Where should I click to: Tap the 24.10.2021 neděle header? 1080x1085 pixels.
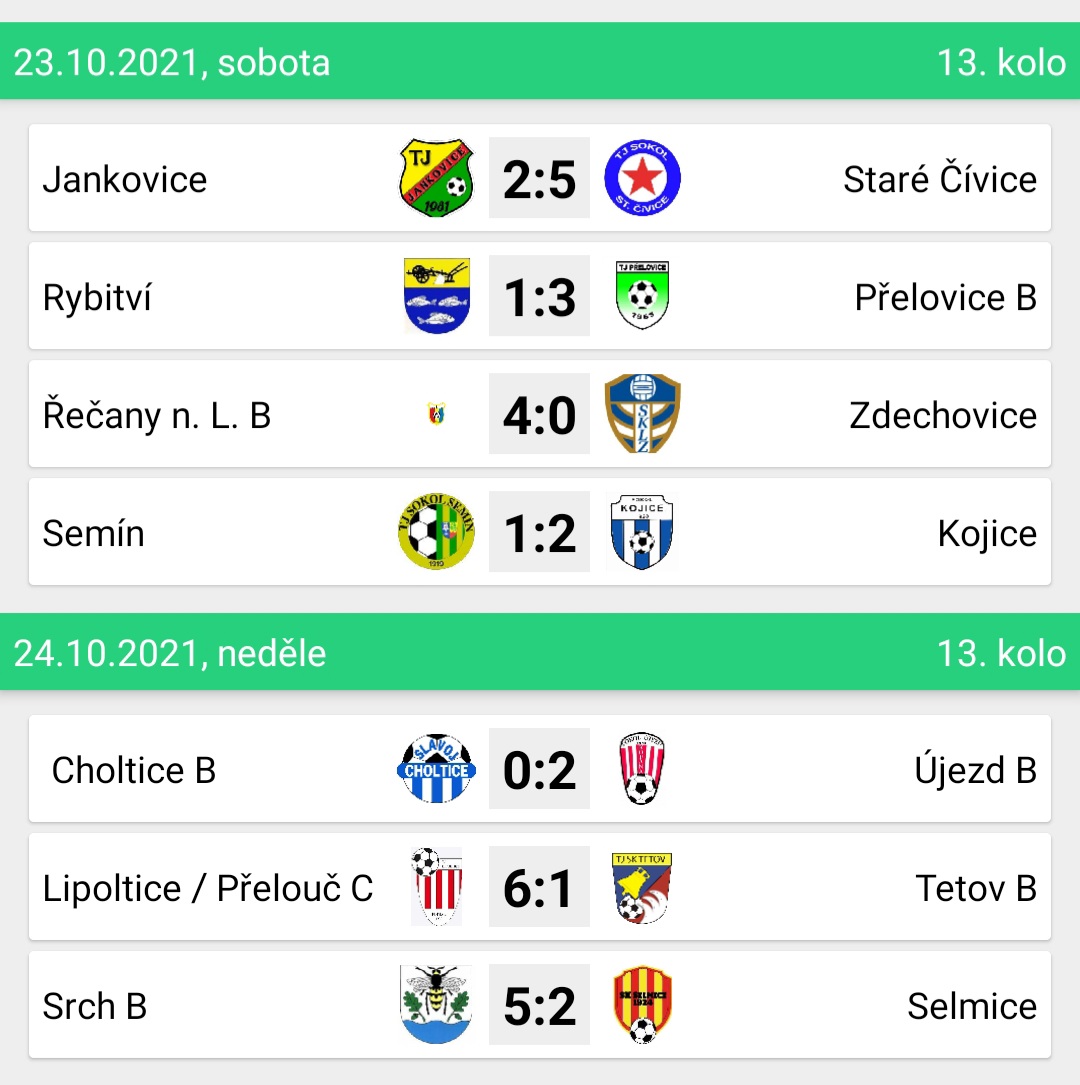tap(540, 652)
